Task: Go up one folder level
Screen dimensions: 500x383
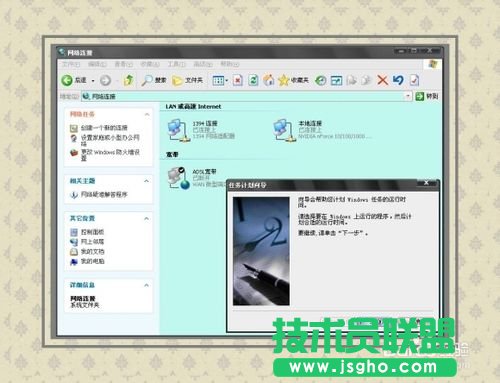Action: pyautogui.click(x=129, y=80)
